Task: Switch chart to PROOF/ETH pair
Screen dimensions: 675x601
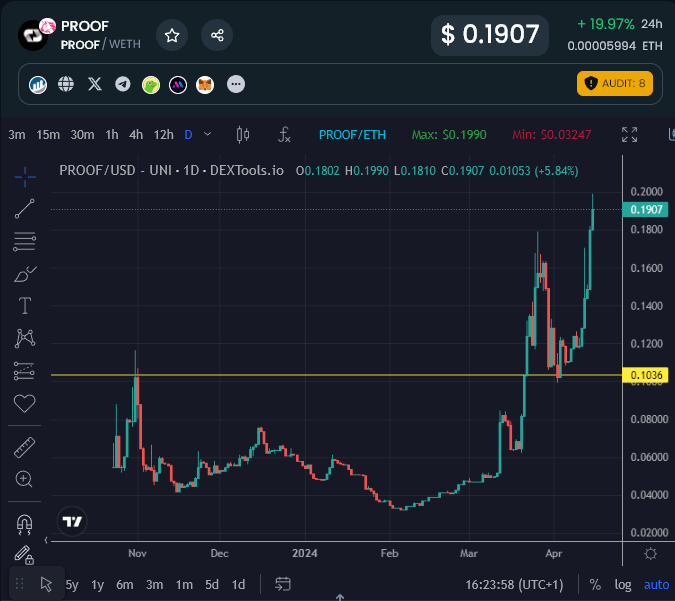Action: [352, 135]
